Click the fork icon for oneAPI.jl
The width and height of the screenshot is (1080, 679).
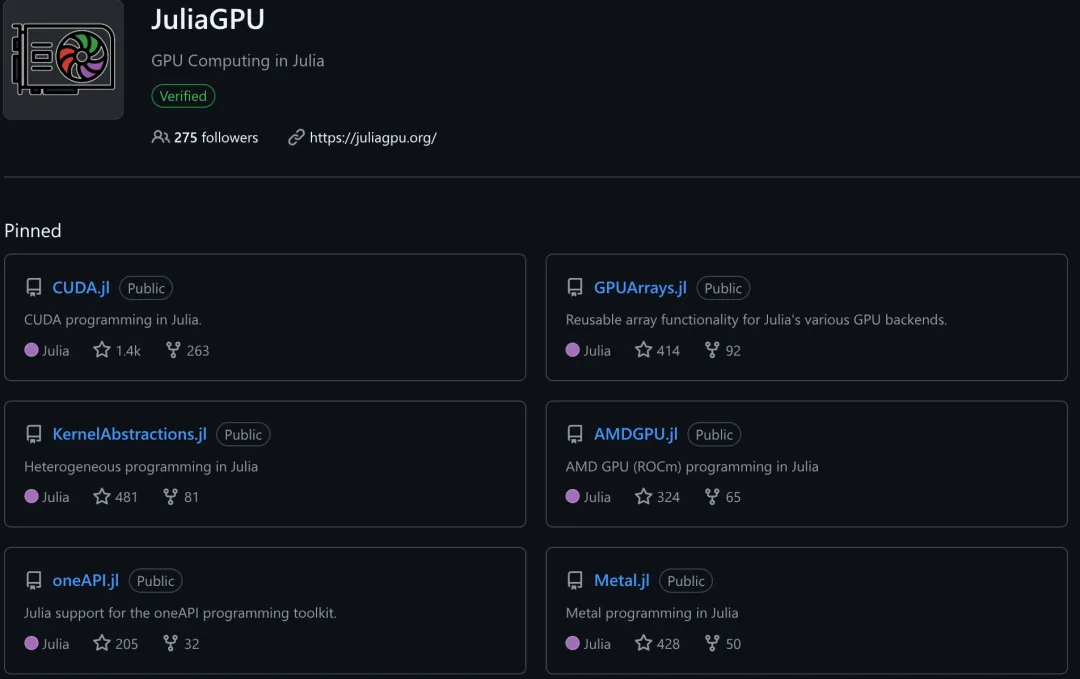[171, 644]
